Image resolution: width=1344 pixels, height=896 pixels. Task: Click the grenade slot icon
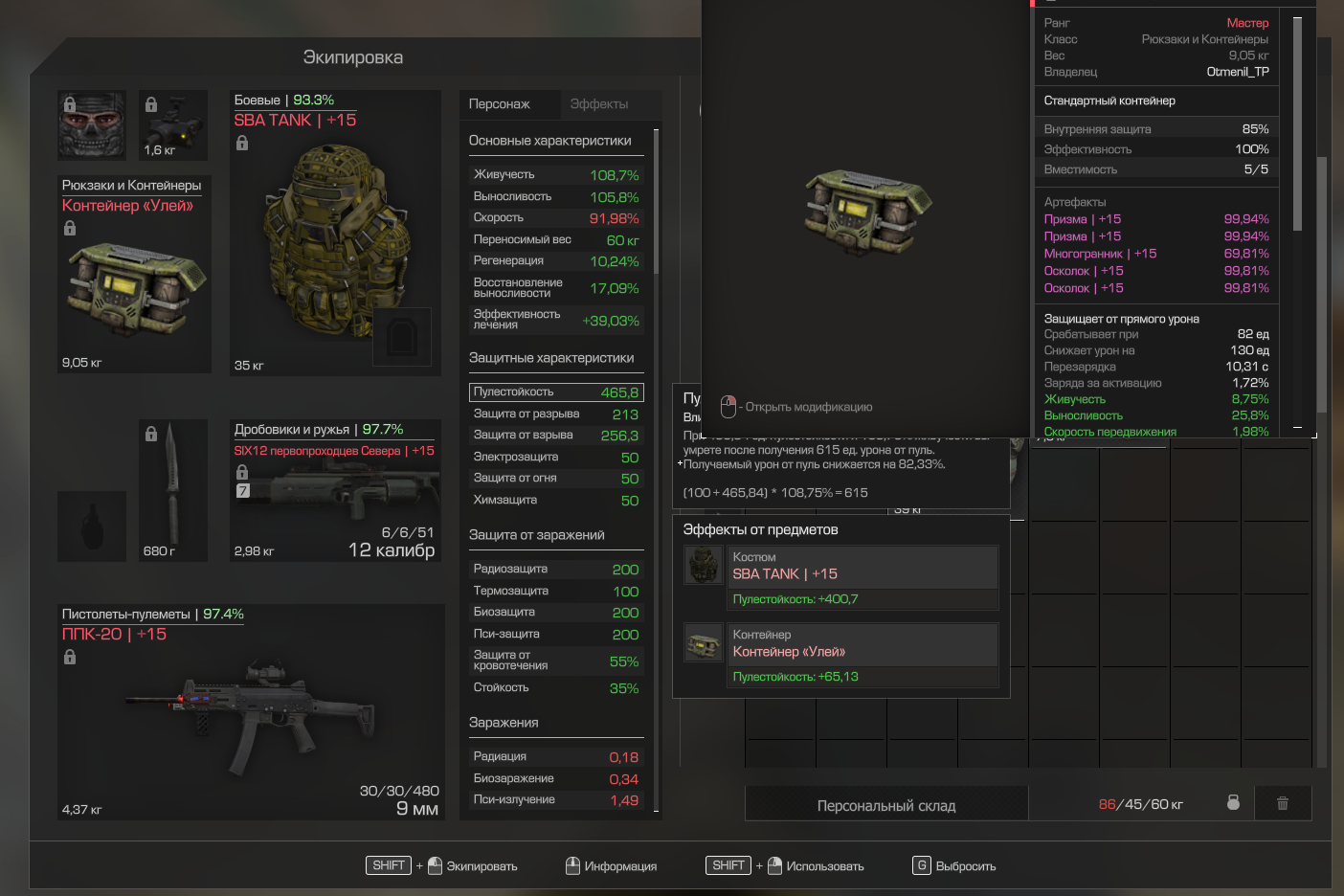click(x=92, y=526)
